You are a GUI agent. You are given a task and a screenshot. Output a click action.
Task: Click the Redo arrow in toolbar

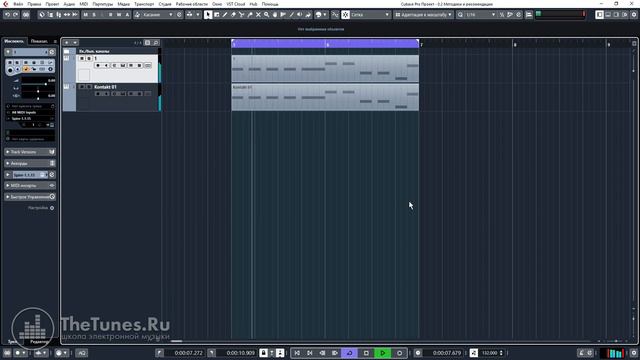(16, 15)
